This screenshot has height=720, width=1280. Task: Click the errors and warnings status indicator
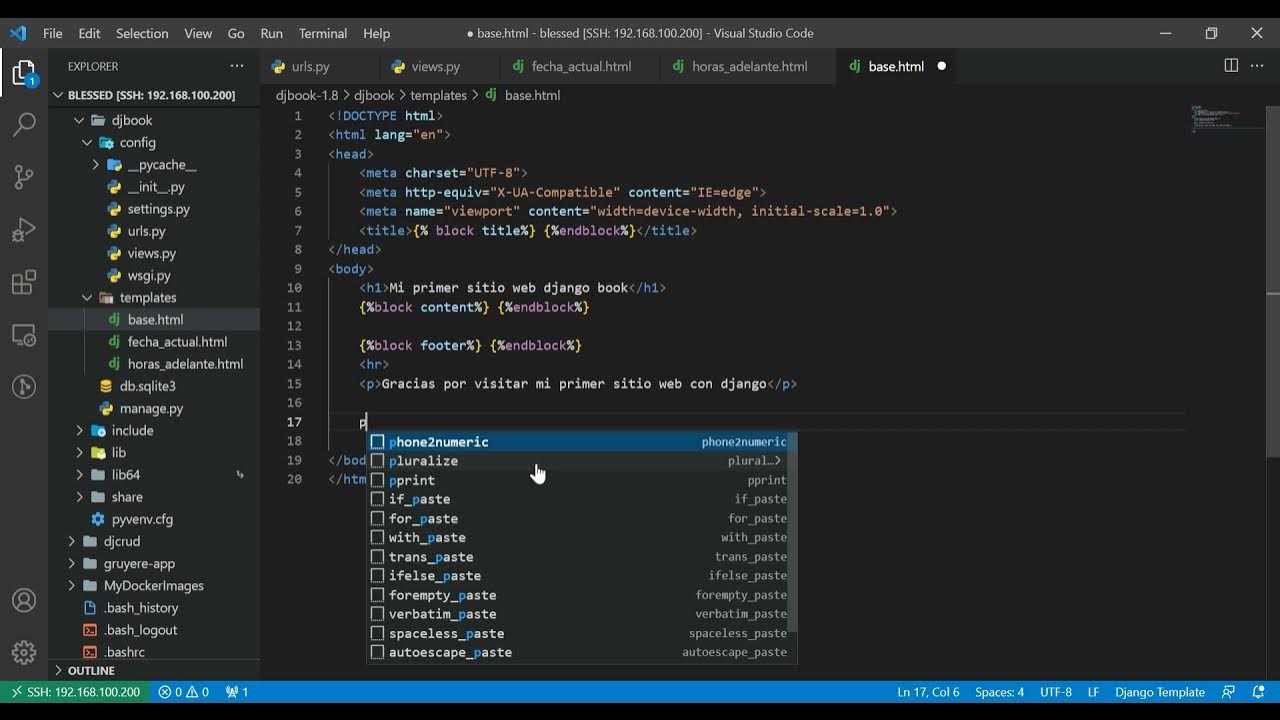click(183, 692)
